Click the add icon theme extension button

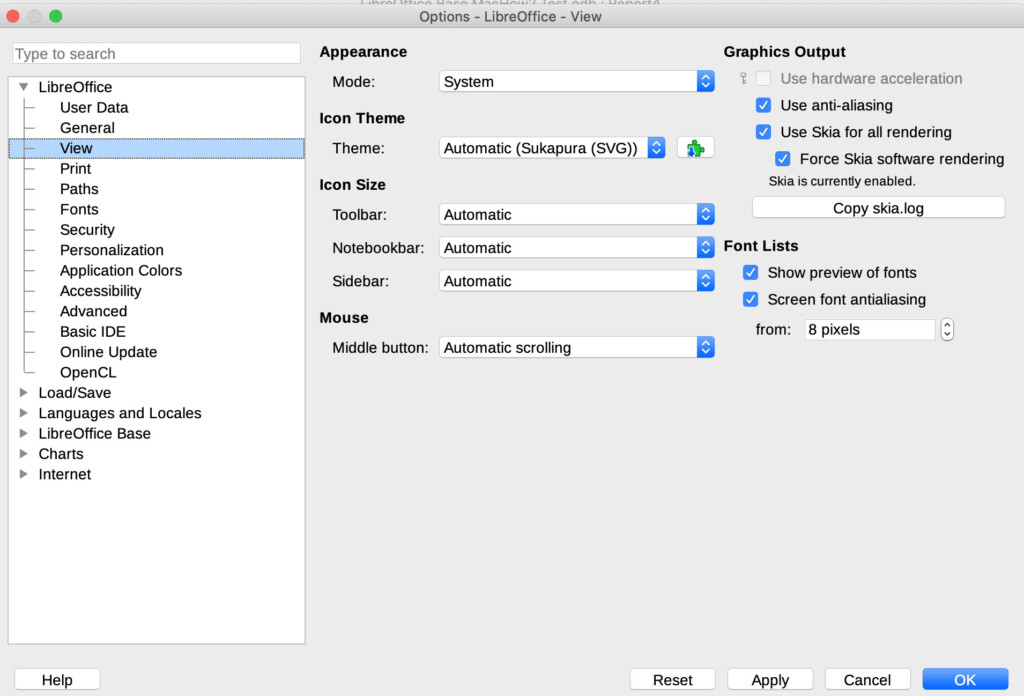[696, 148]
